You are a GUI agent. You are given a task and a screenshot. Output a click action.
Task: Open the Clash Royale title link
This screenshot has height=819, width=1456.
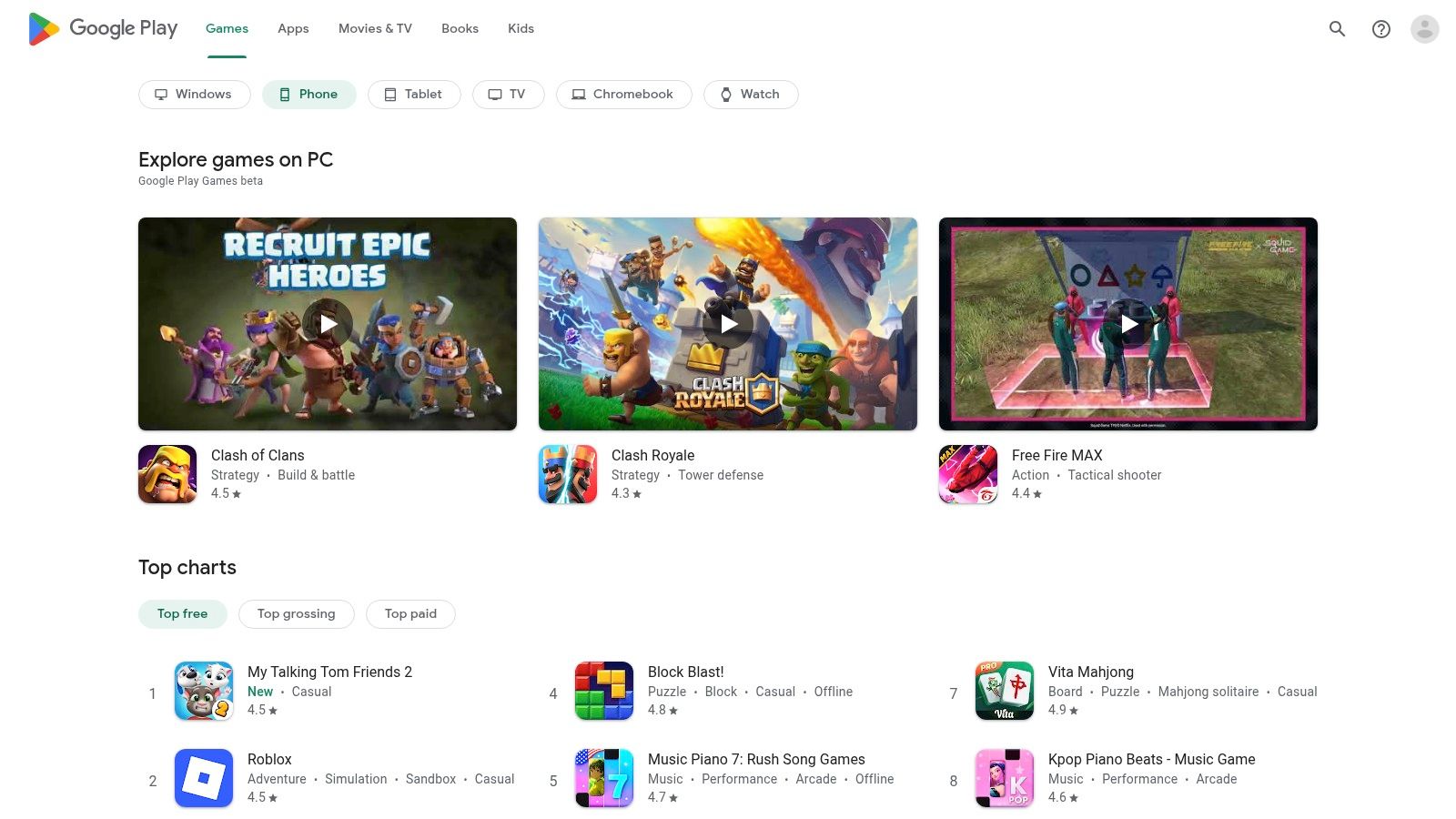[652, 455]
